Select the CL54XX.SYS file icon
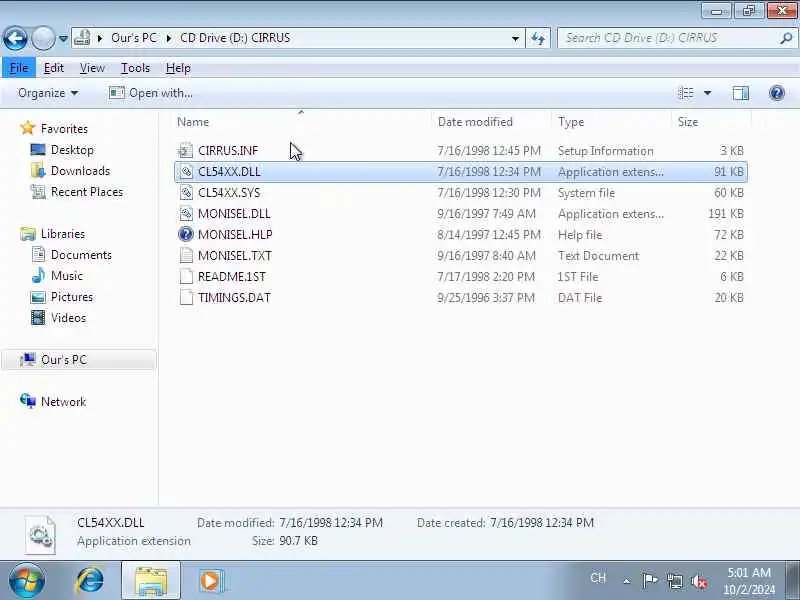This screenshot has height=600, width=800. tap(186, 192)
